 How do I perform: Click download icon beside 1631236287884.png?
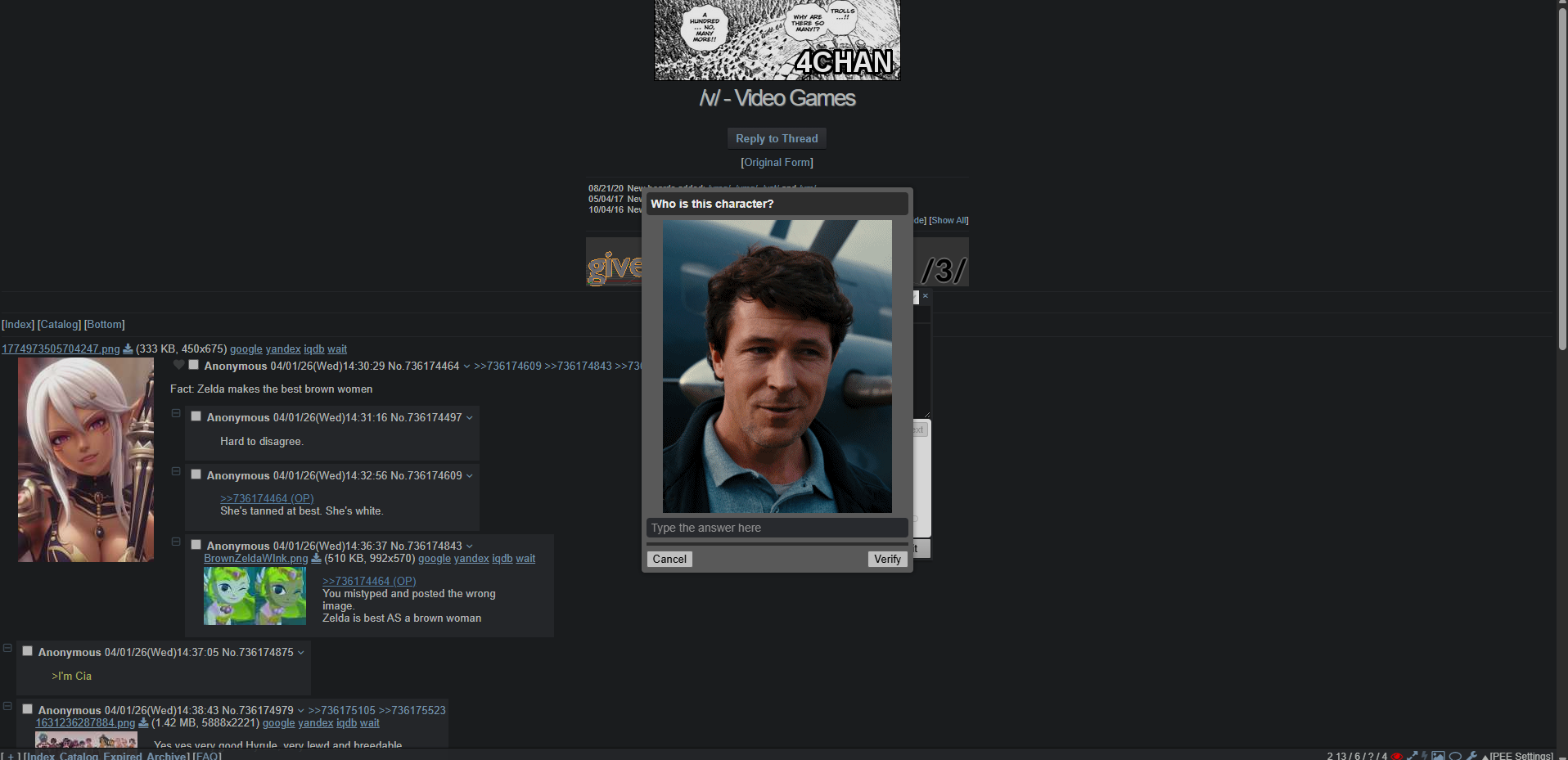(x=143, y=723)
